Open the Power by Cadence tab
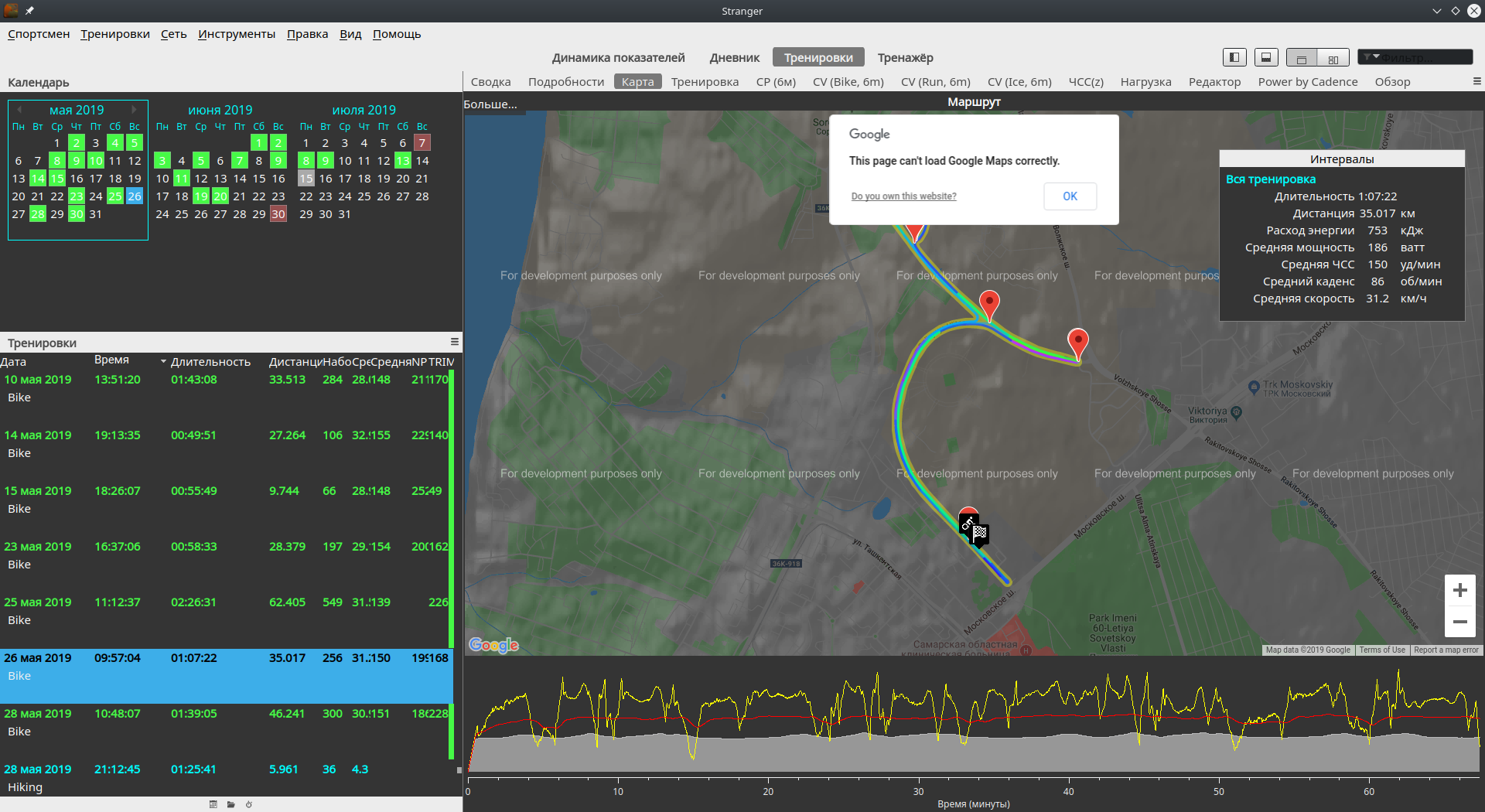The width and height of the screenshot is (1485, 812). (x=1308, y=82)
